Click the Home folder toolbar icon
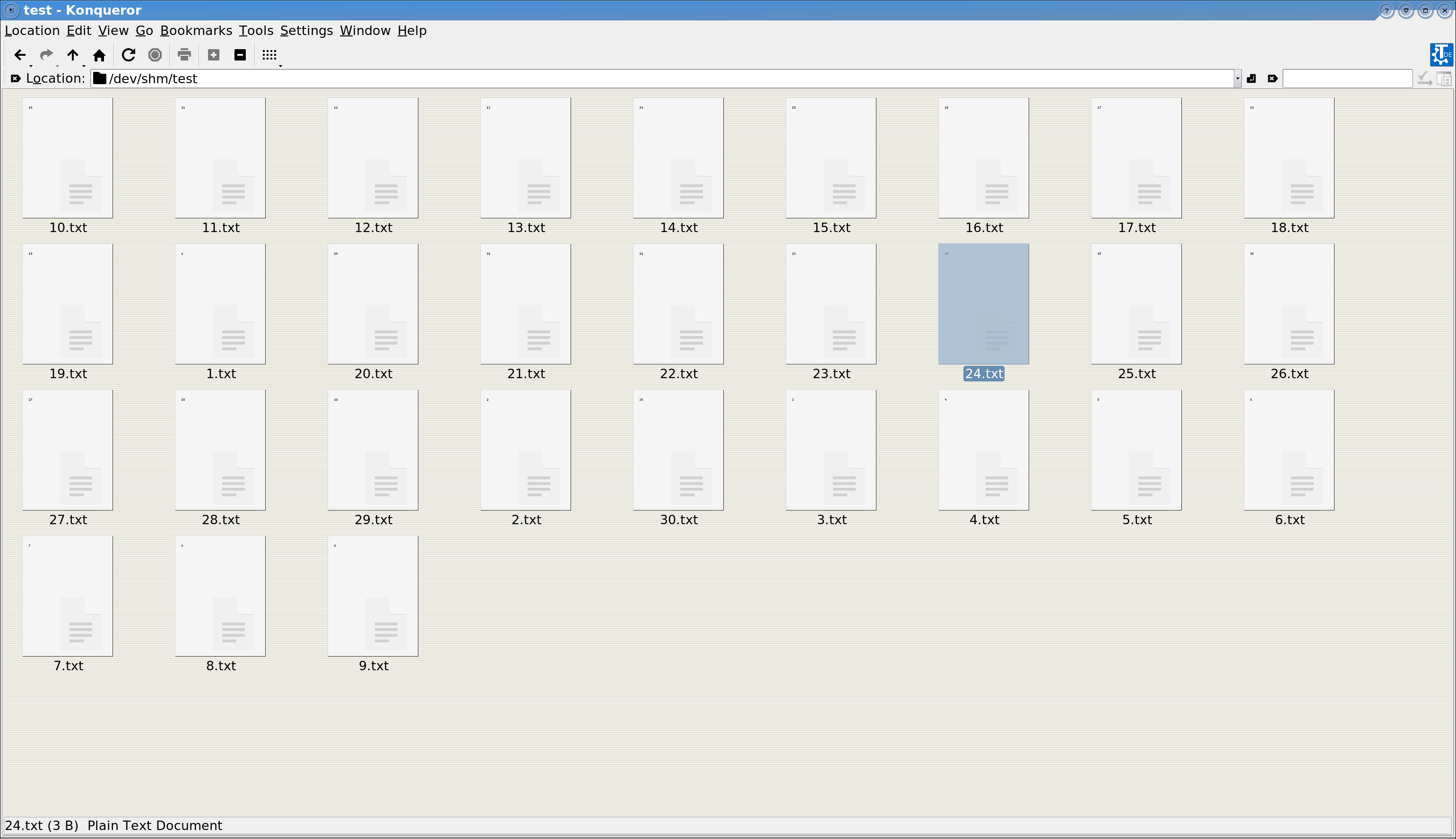1456x839 pixels. click(x=99, y=55)
